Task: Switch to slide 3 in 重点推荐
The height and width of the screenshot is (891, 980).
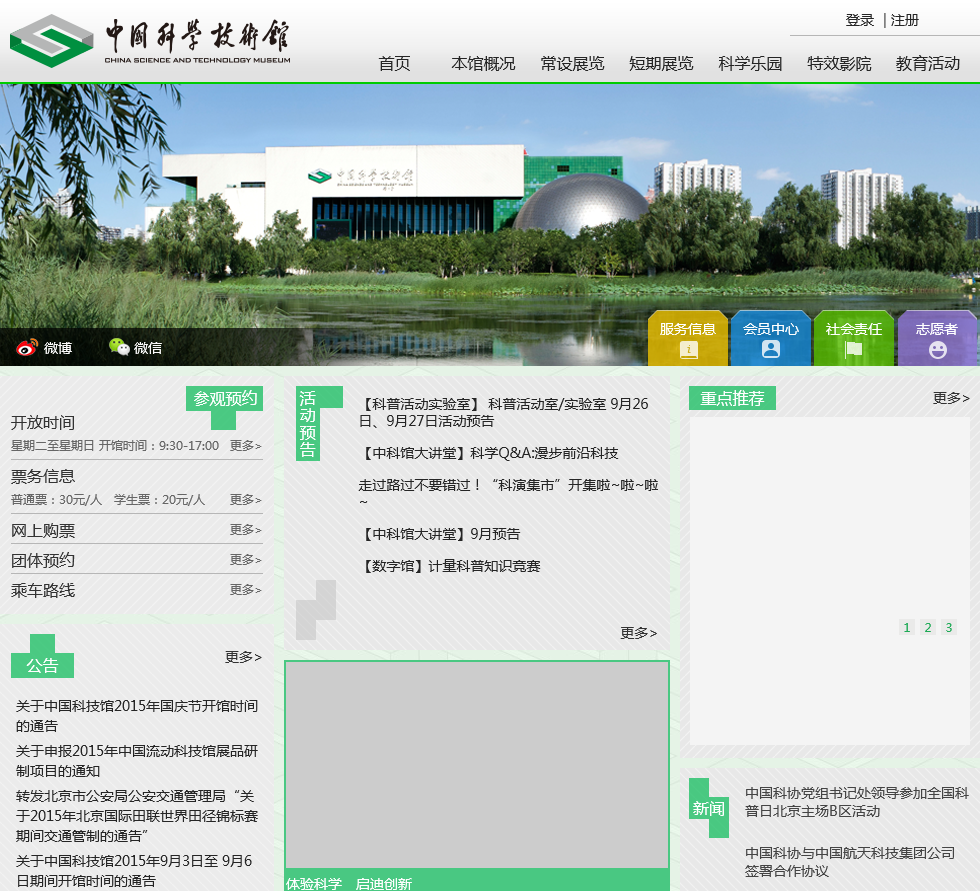Action: coord(949,627)
